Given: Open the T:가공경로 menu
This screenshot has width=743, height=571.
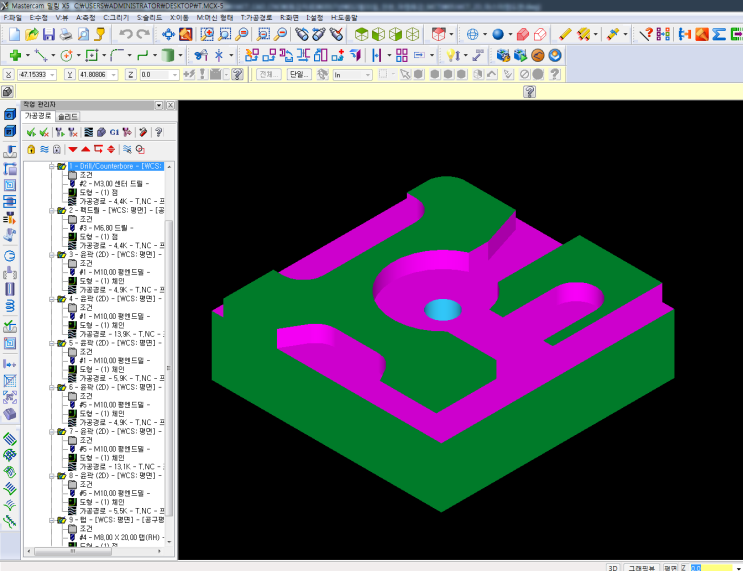Looking at the screenshot, I should pos(256,17).
